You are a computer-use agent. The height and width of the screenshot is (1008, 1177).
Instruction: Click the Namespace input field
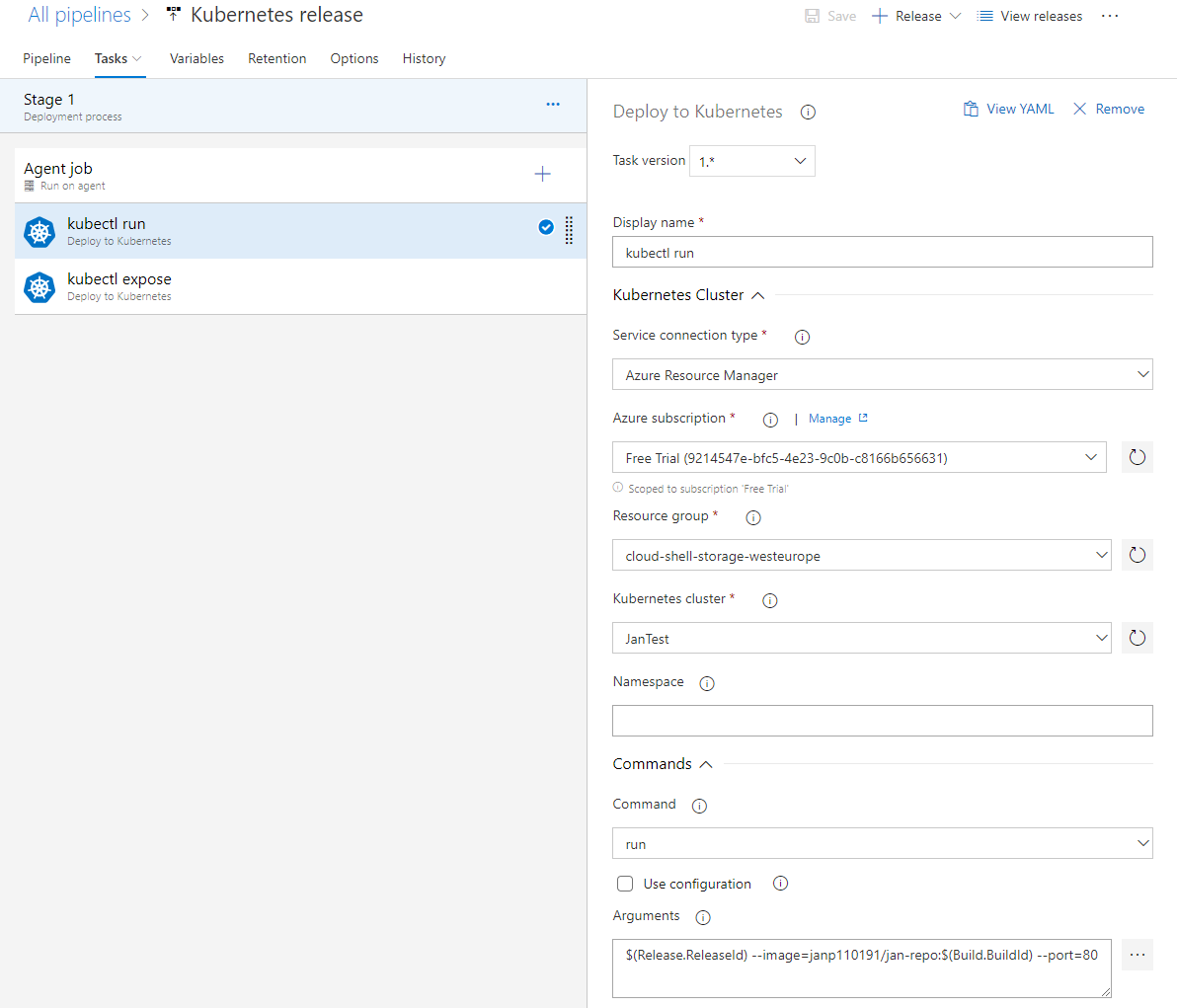[883, 721]
